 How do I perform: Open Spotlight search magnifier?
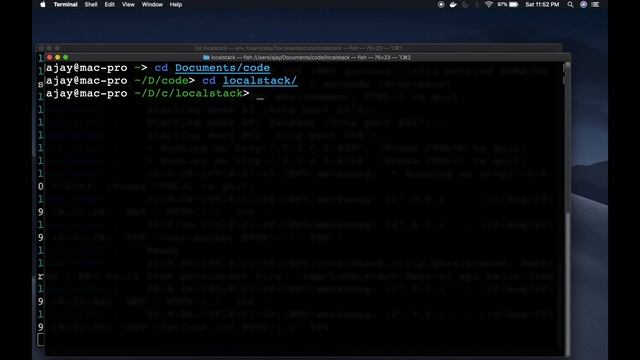[x=570, y=4]
